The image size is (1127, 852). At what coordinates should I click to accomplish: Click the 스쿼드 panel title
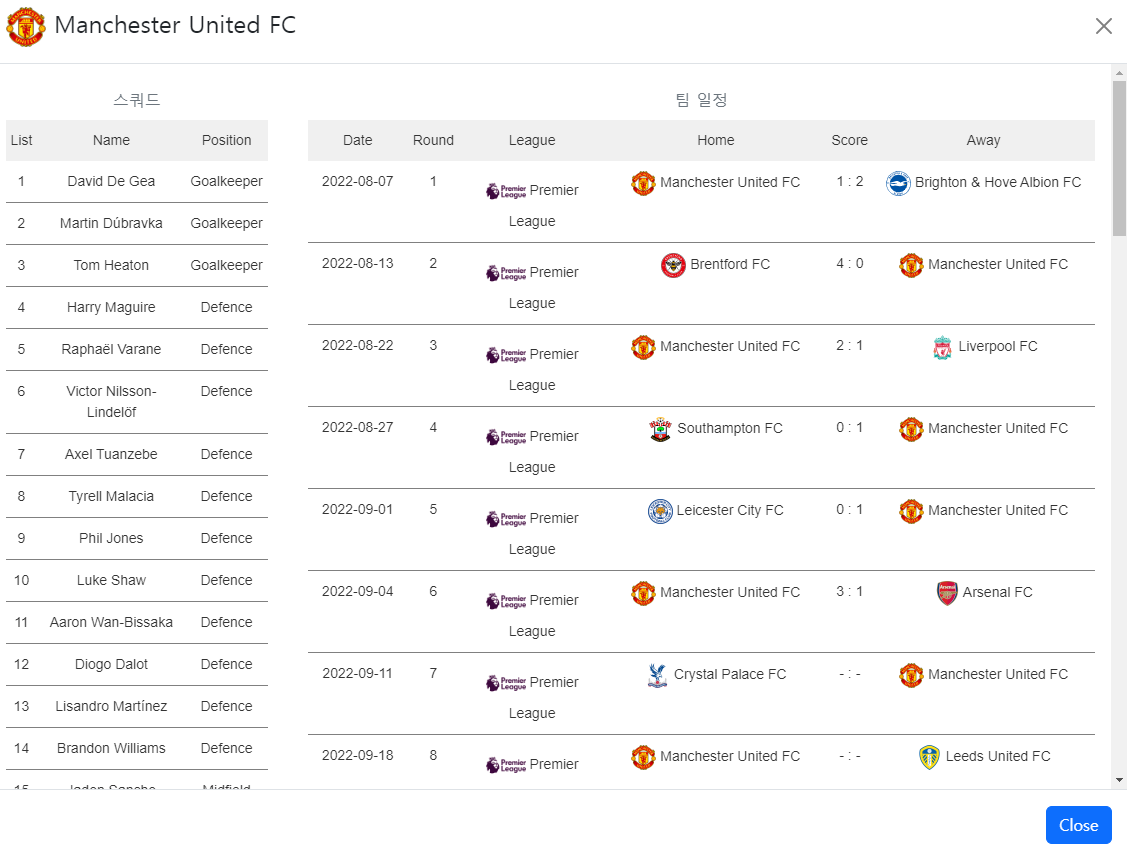click(136, 99)
